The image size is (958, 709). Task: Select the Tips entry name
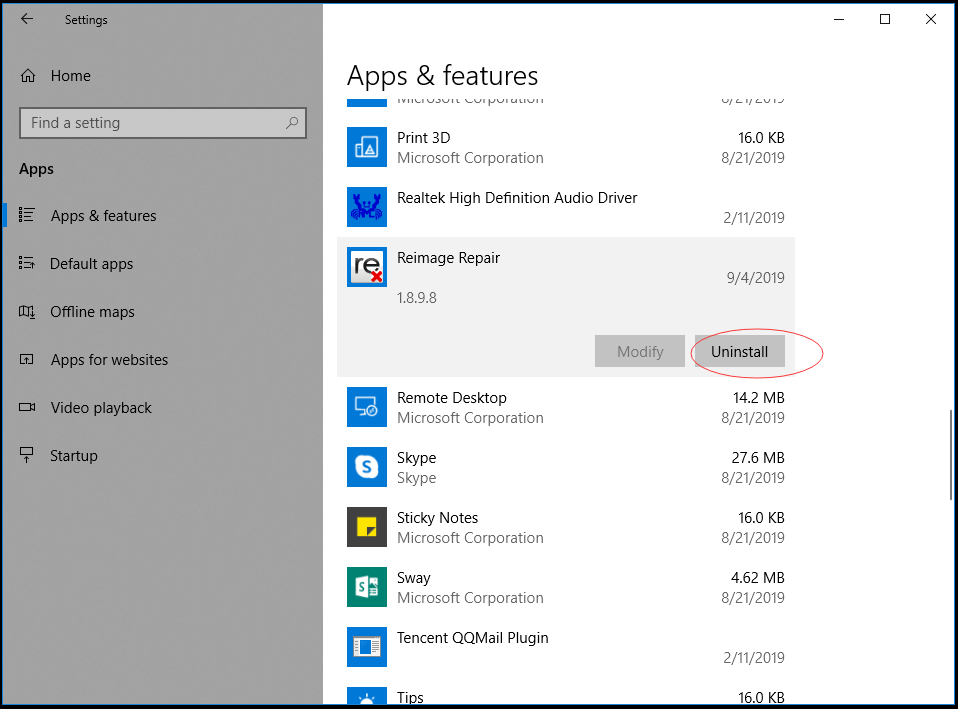click(x=410, y=697)
